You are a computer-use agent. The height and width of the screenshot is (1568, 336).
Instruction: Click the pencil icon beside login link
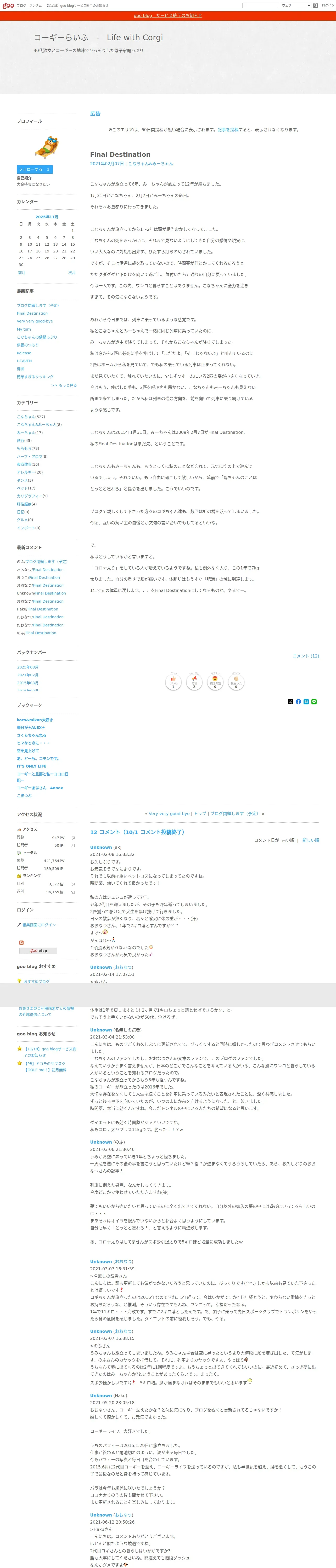[19, 925]
